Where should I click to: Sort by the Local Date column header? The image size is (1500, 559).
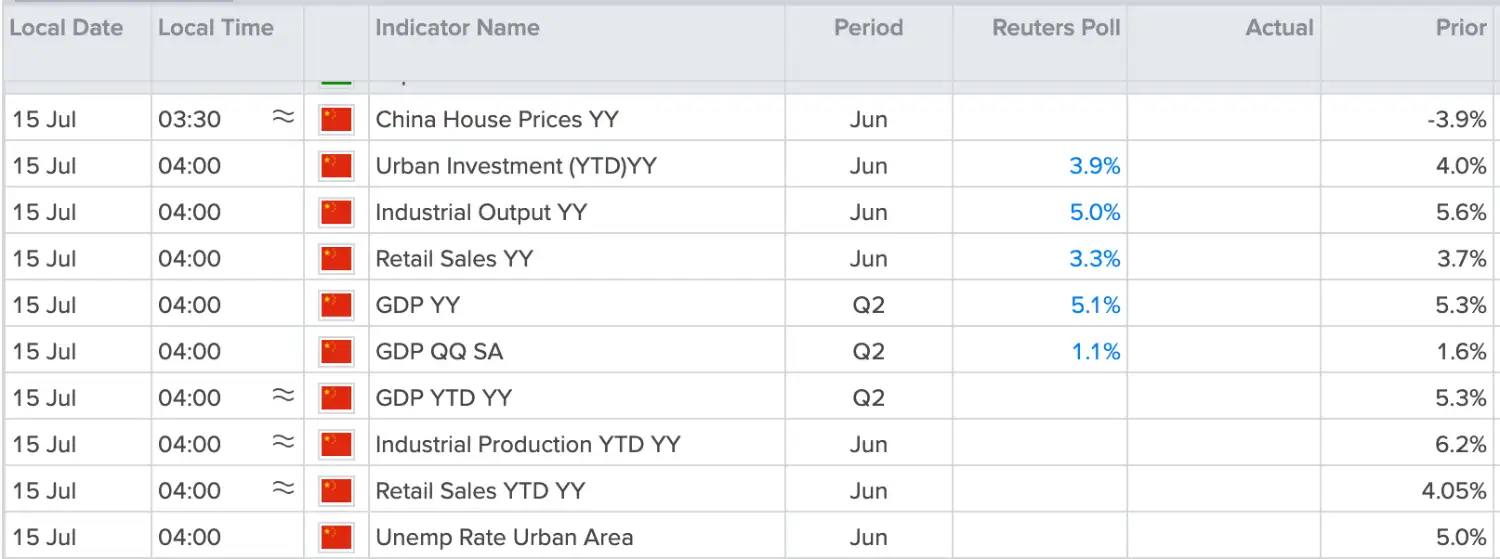point(66,28)
